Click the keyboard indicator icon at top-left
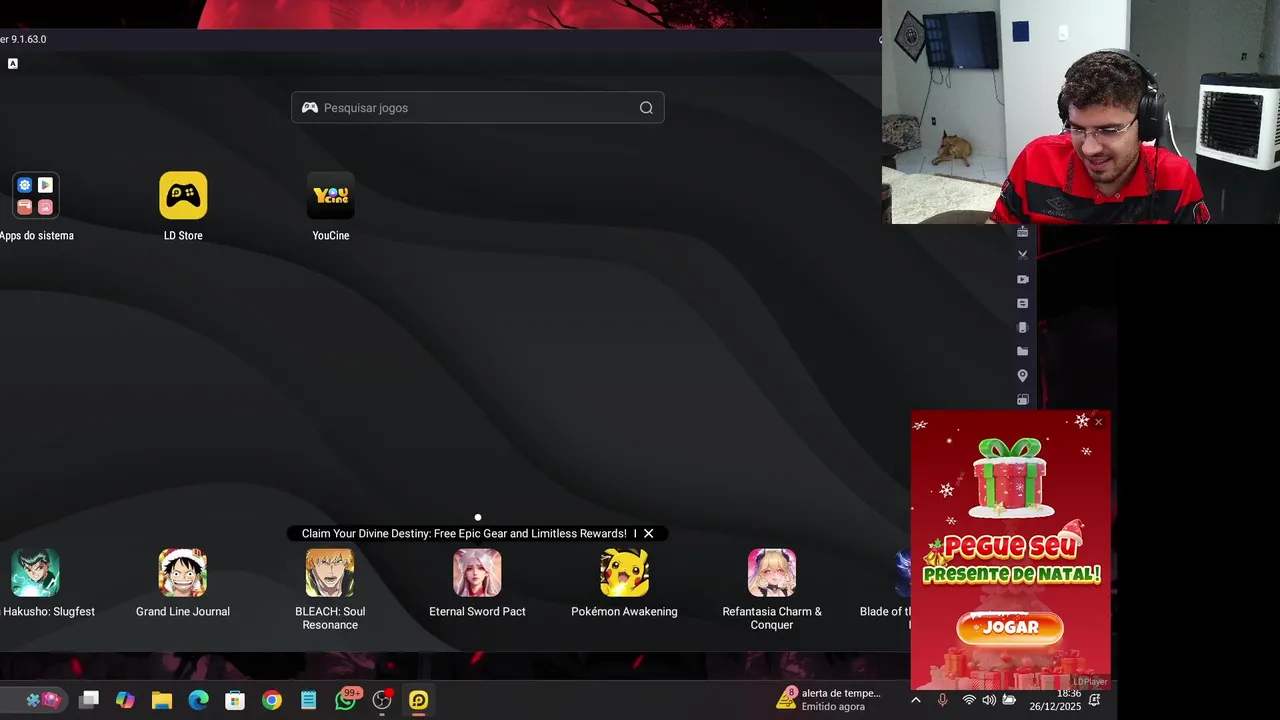 click(x=13, y=63)
